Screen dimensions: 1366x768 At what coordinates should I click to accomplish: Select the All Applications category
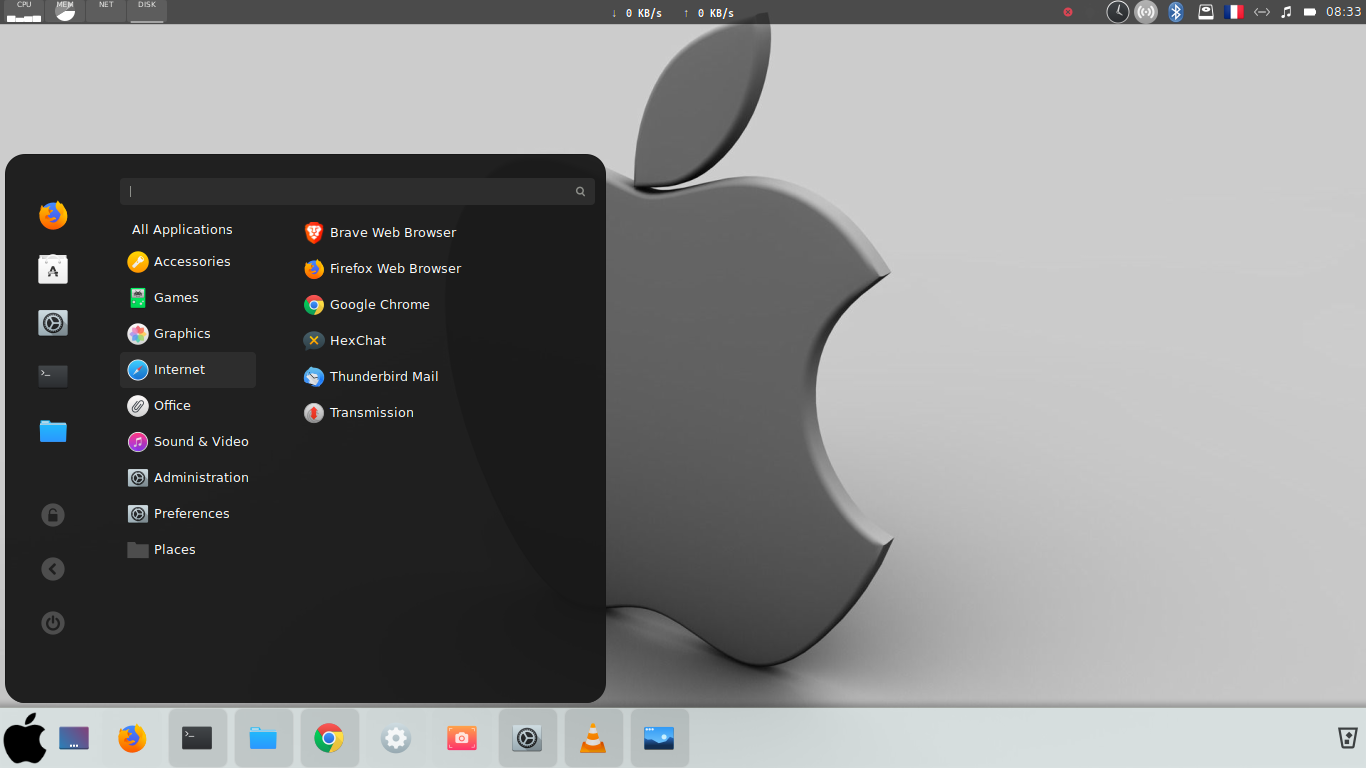182,229
